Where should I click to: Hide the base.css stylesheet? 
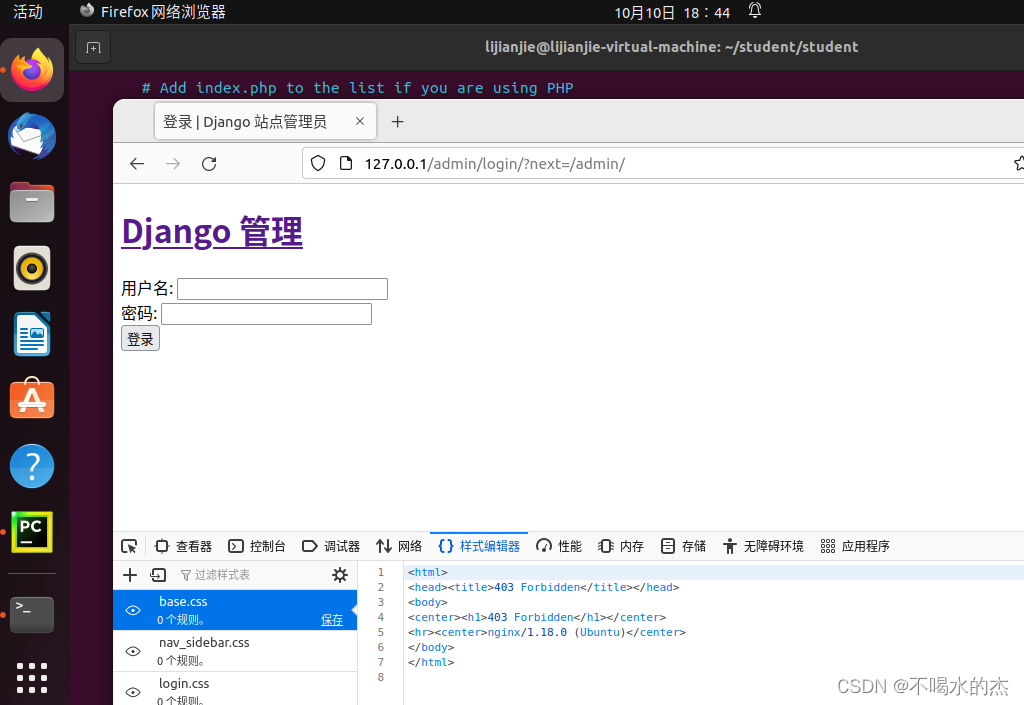(133, 609)
